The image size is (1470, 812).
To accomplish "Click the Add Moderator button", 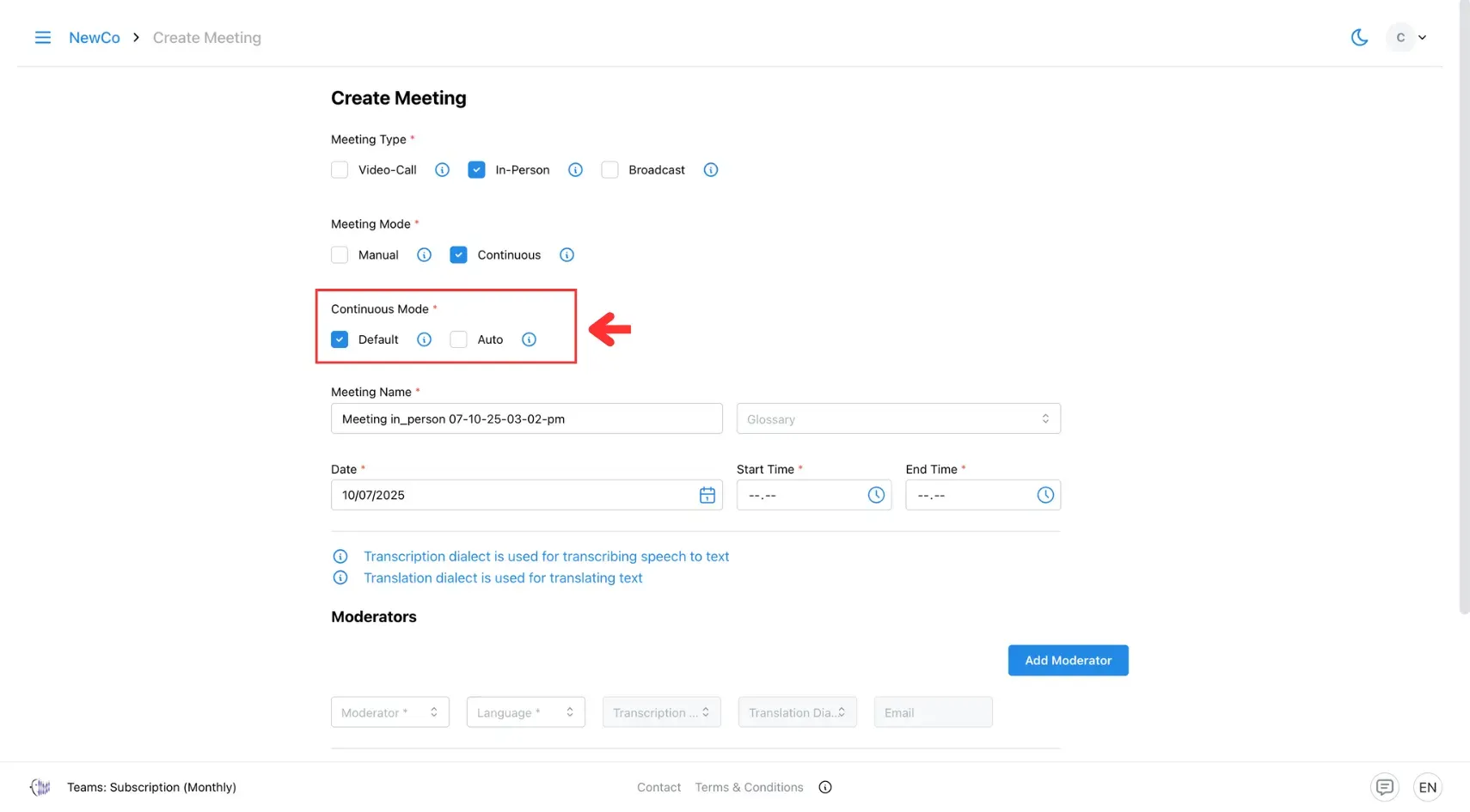I will pos(1068,660).
